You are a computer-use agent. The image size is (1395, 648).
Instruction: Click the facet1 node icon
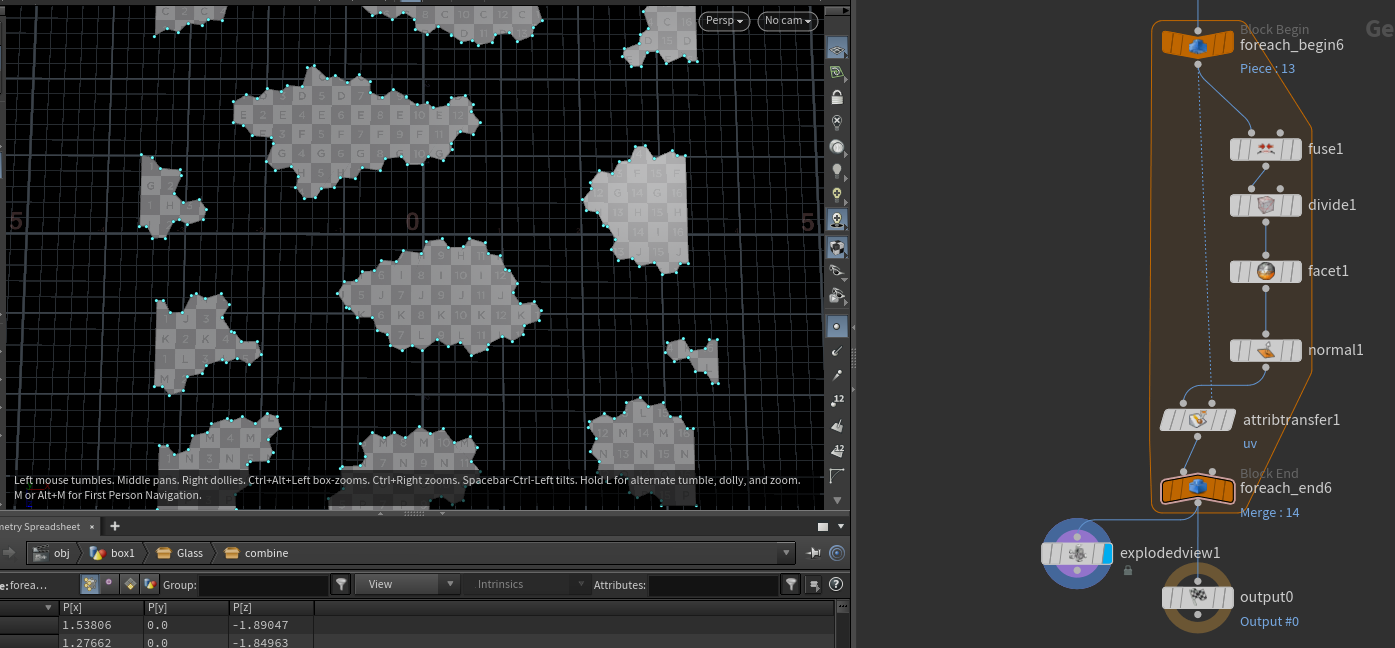coord(1266,271)
